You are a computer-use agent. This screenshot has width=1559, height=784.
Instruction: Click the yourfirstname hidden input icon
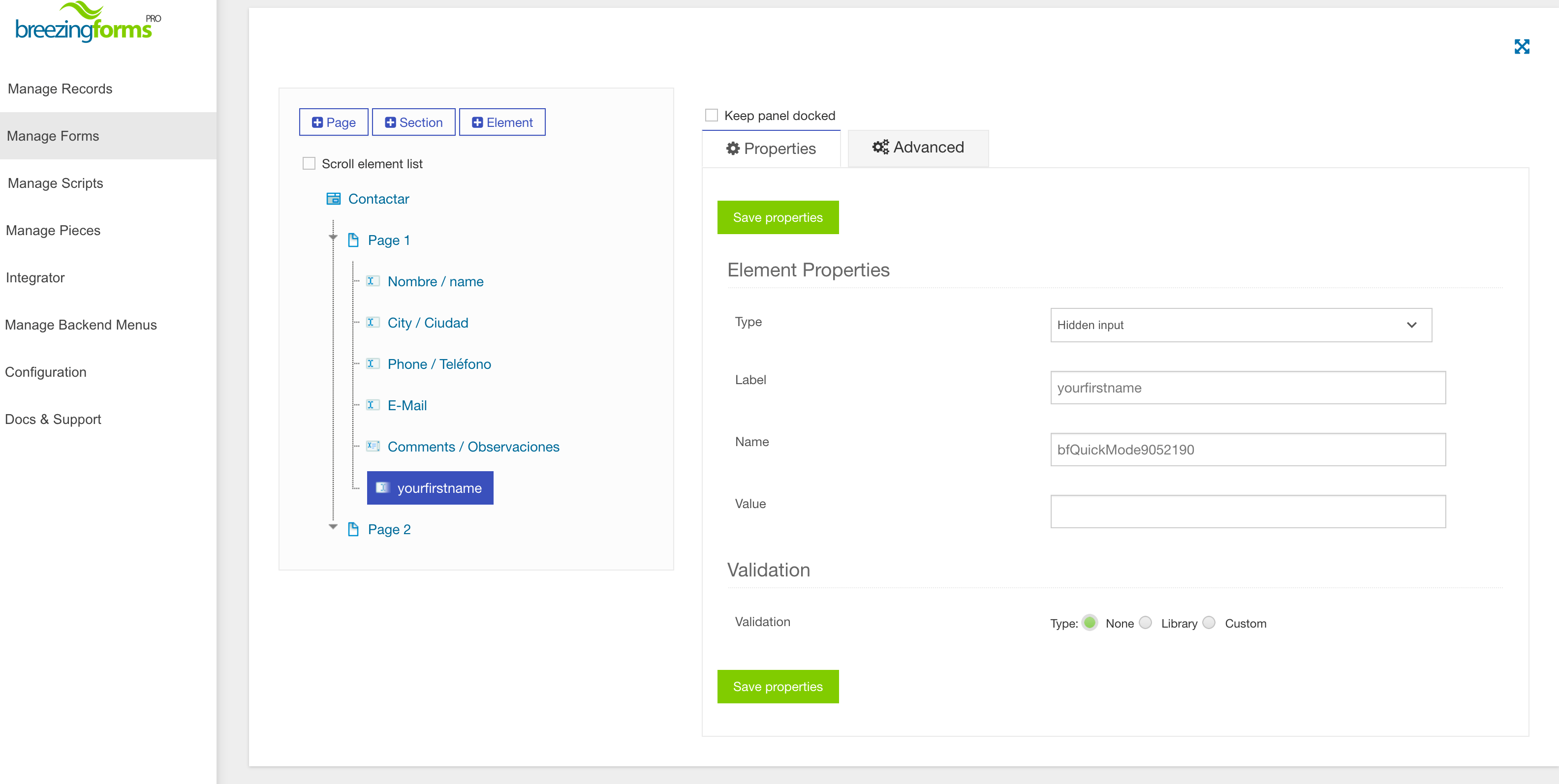pos(382,487)
